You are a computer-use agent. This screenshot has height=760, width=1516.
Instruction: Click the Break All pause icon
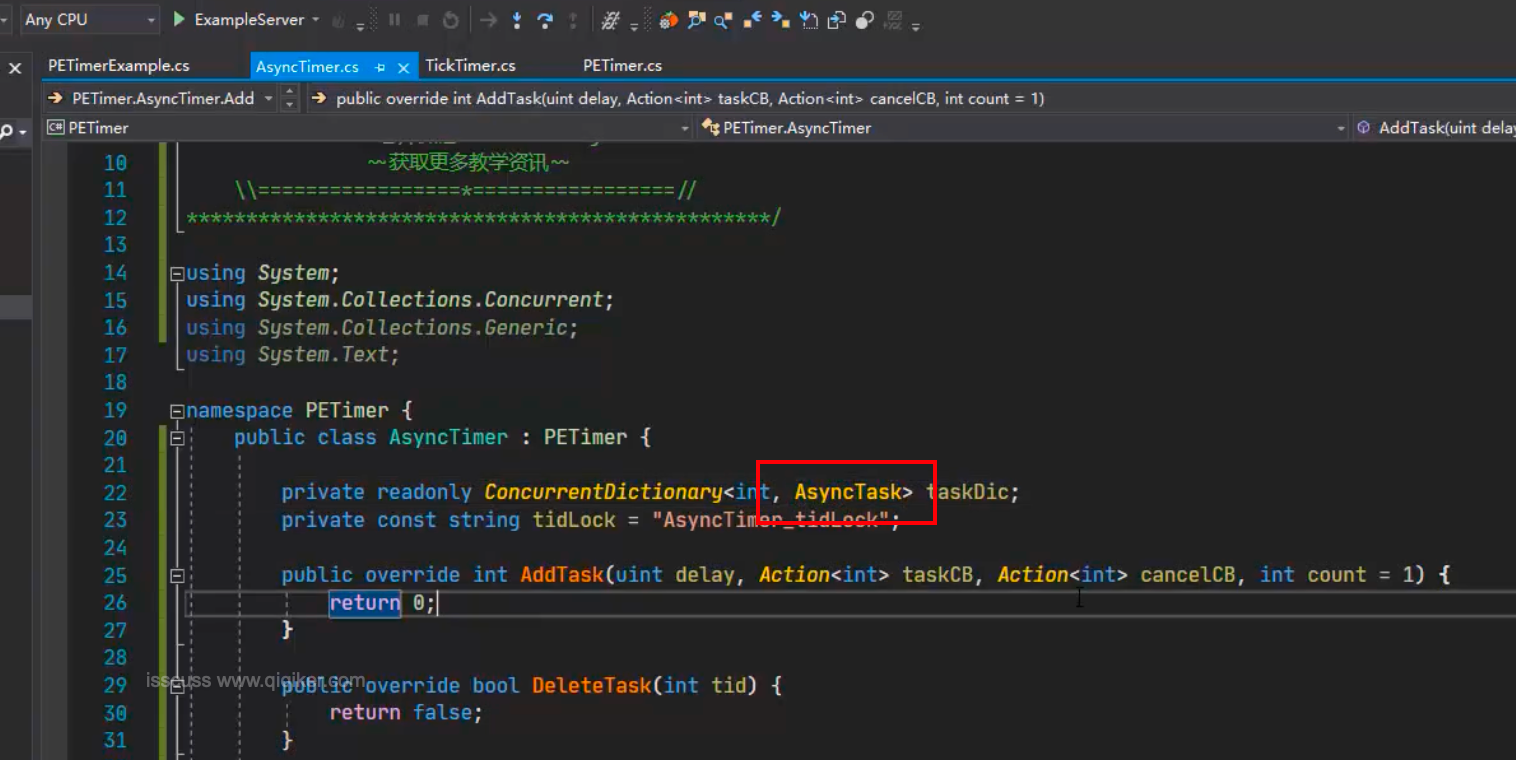click(394, 19)
